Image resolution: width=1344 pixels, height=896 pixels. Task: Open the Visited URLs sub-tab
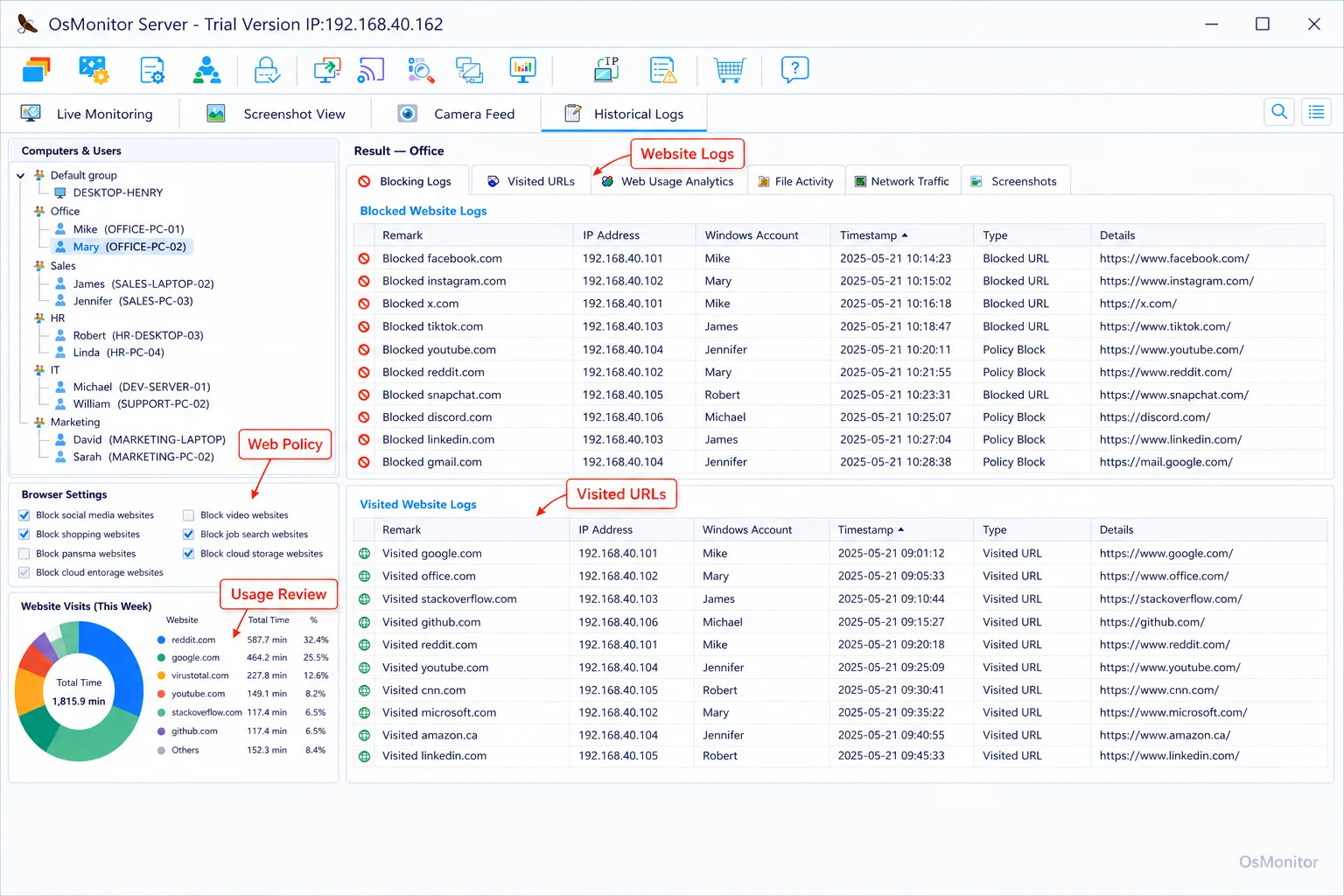(x=531, y=181)
